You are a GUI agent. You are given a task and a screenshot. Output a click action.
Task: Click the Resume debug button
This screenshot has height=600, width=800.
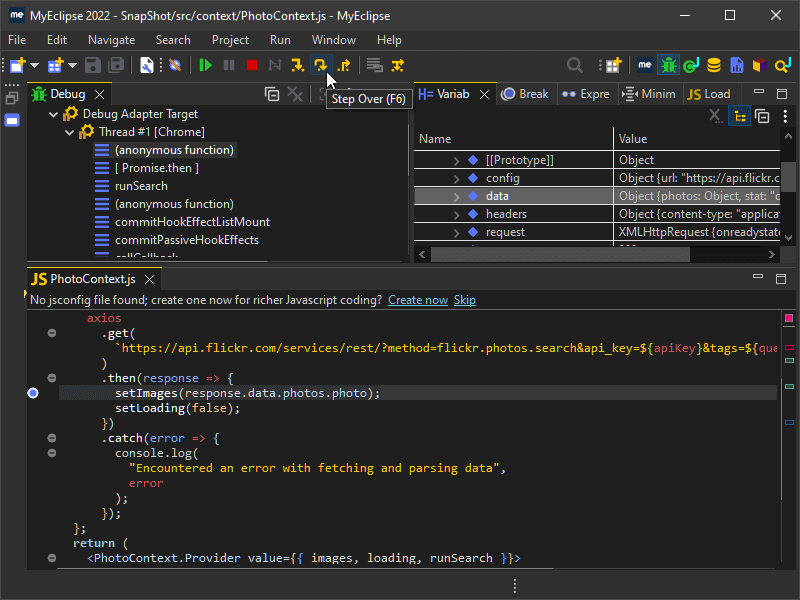(205, 65)
